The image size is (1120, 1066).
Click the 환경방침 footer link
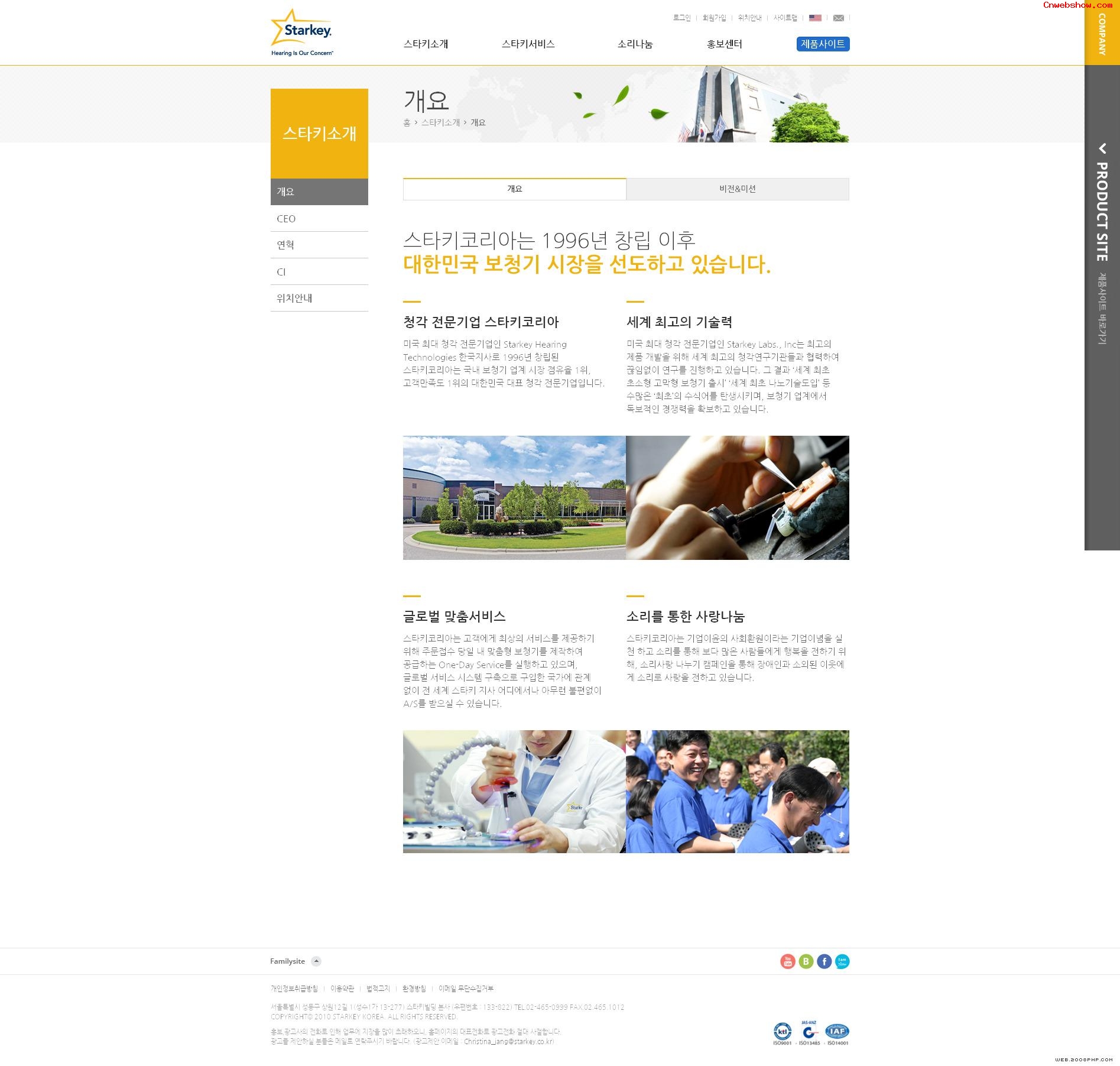[x=414, y=989]
